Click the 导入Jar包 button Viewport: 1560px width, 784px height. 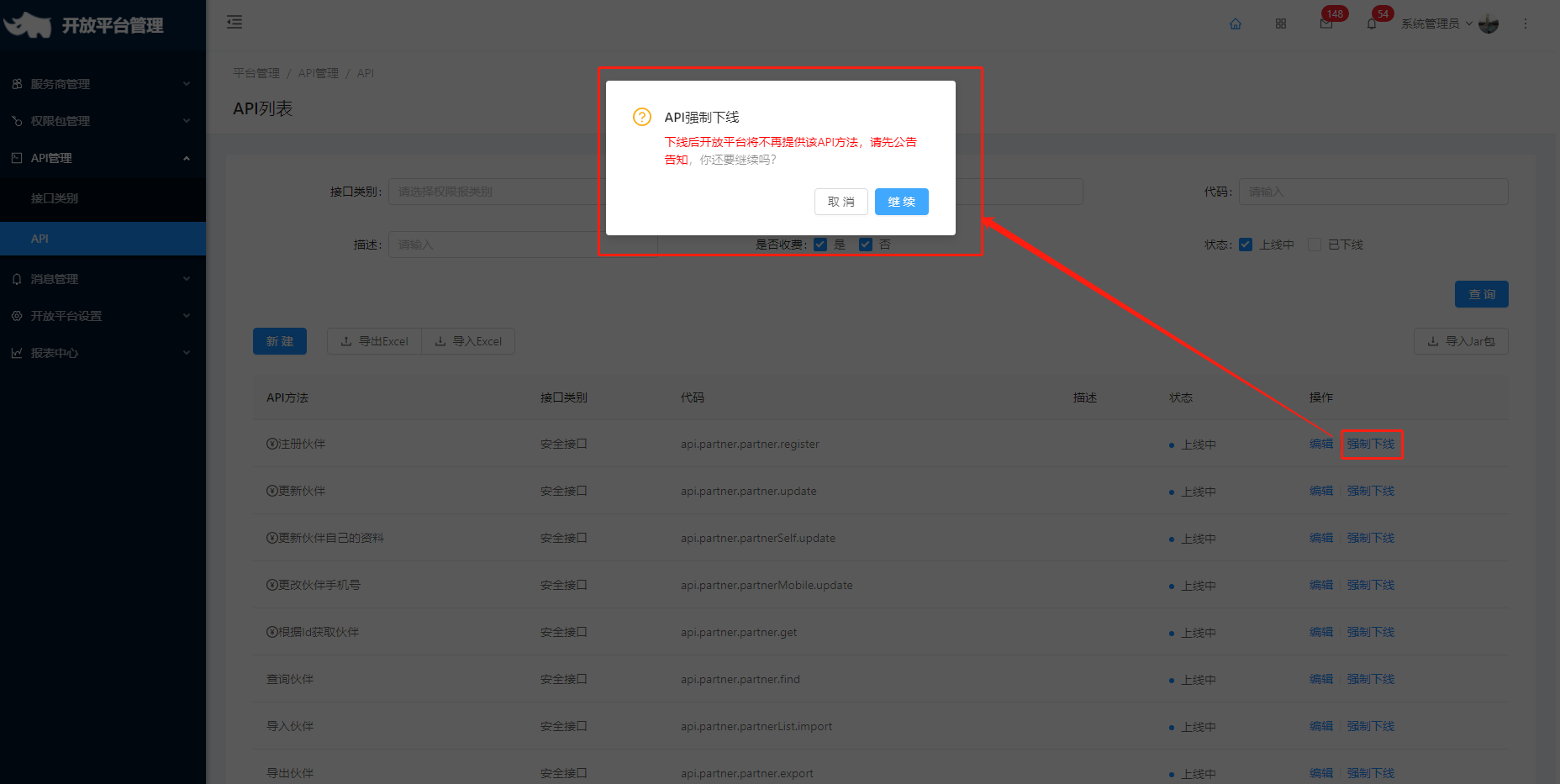(x=1462, y=341)
